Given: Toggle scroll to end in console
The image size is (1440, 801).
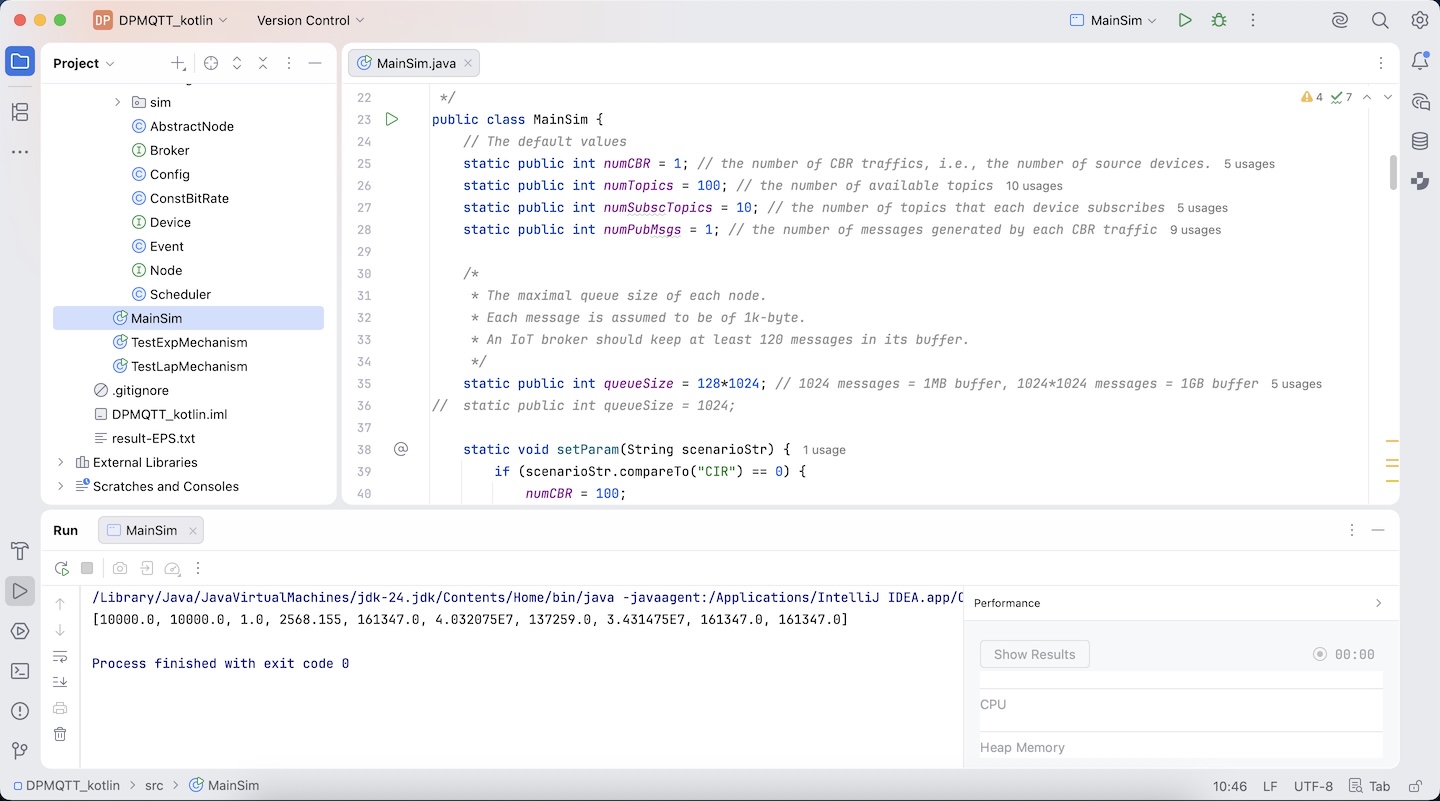Looking at the screenshot, I should (60, 682).
